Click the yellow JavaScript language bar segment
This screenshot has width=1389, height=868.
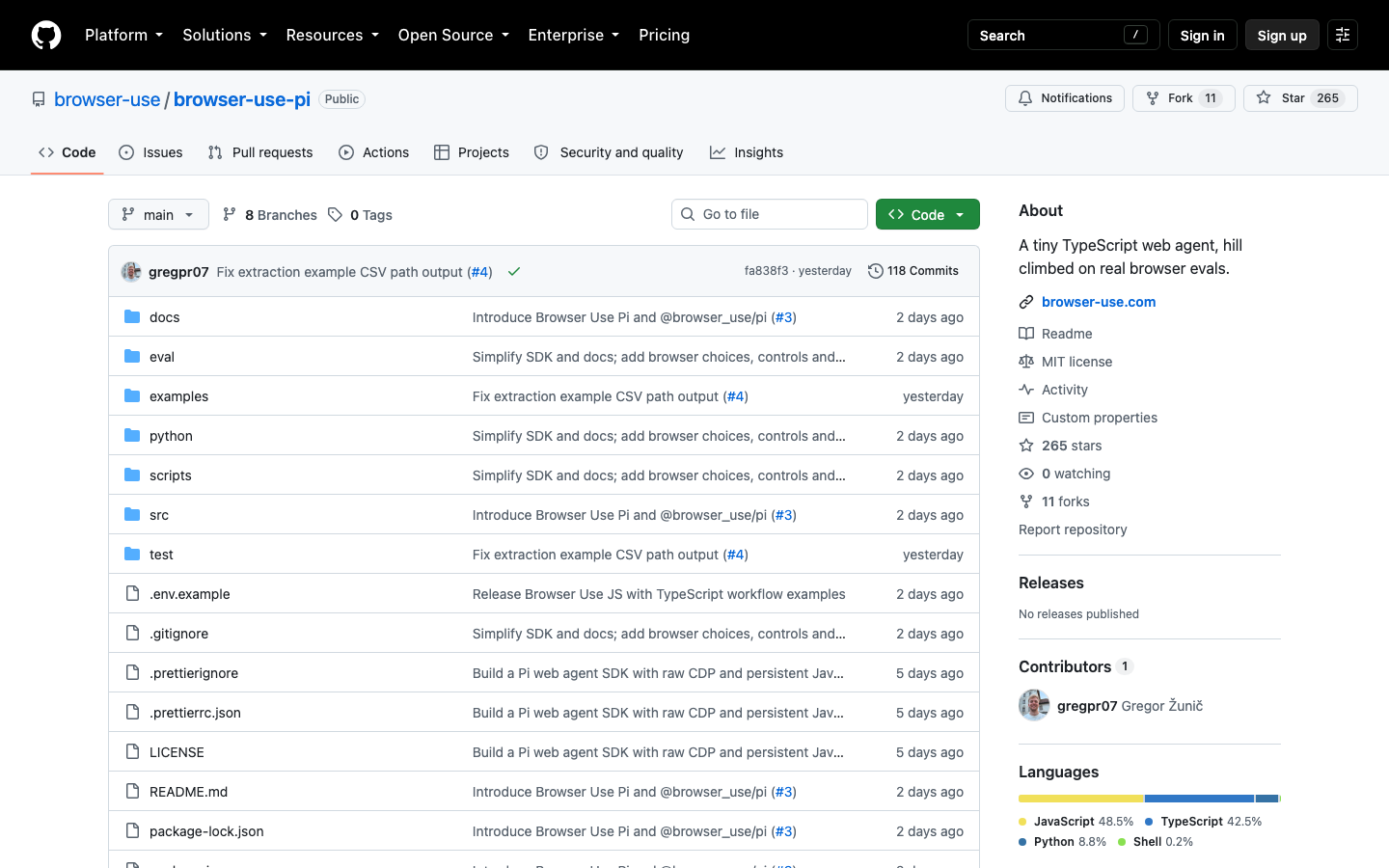click(x=1081, y=799)
